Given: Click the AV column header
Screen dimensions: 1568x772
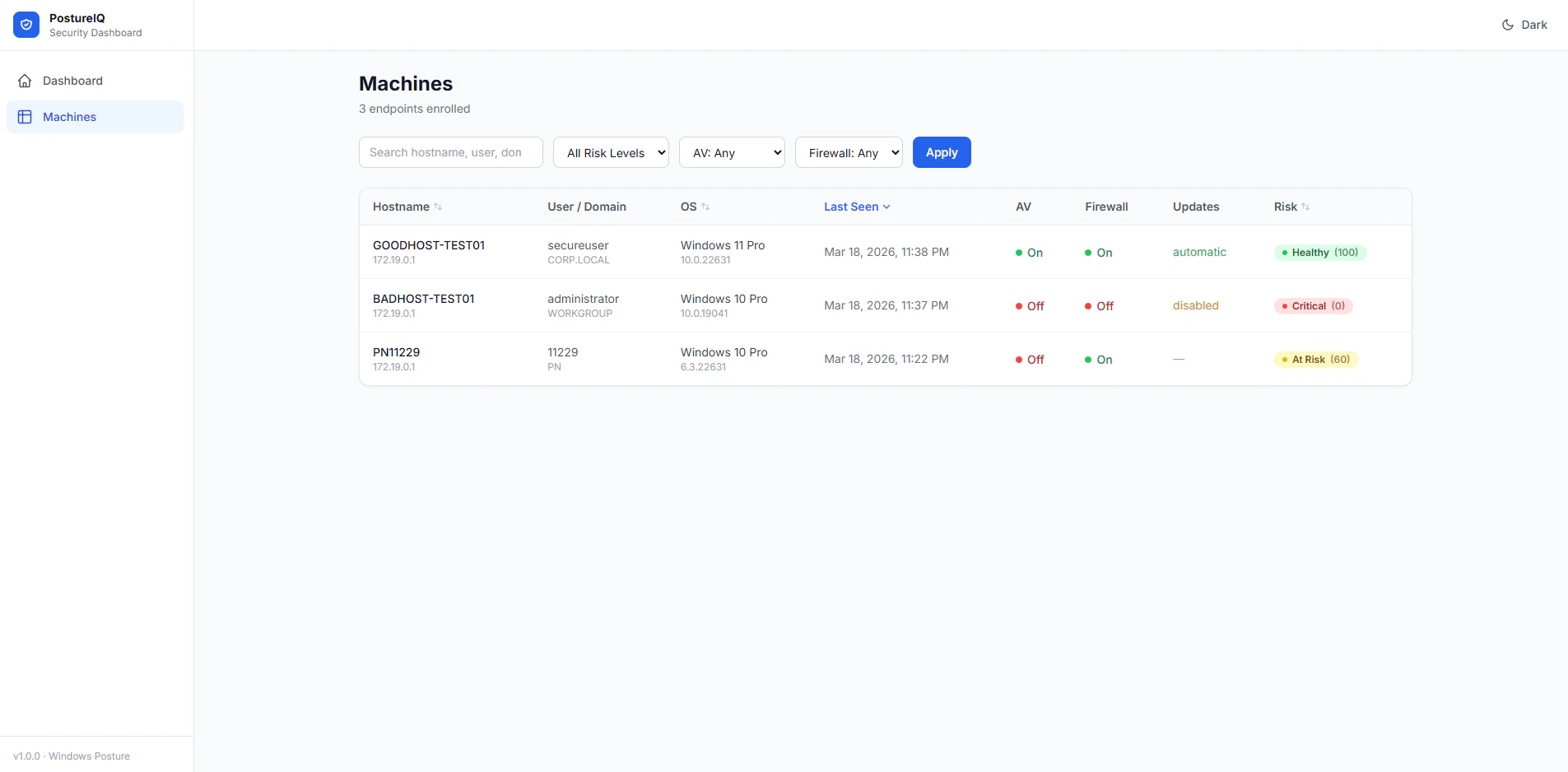Looking at the screenshot, I should [x=1023, y=207].
